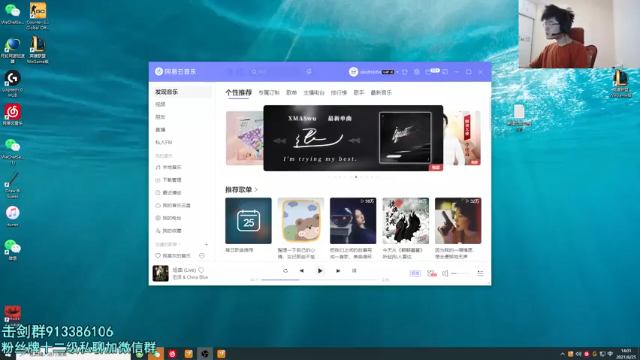Collapse the 创建的歌单 created playlists section
Image resolution: width=640 pixels, height=360 pixels.
click(168, 244)
